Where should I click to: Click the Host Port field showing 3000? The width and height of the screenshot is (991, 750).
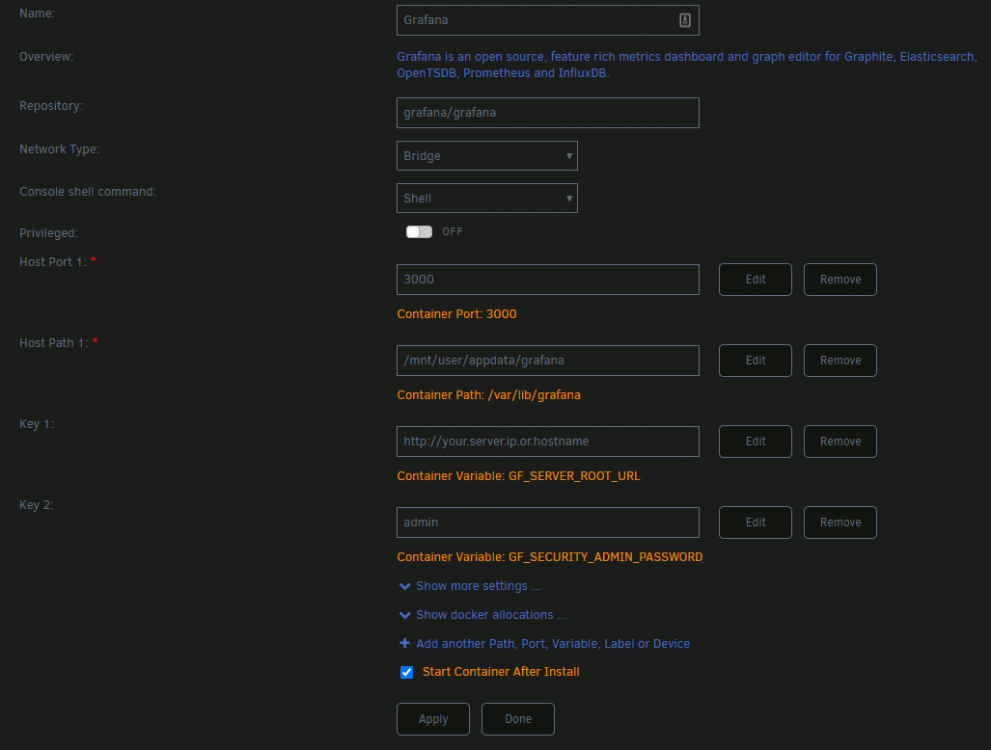click(x=548, y=279)
